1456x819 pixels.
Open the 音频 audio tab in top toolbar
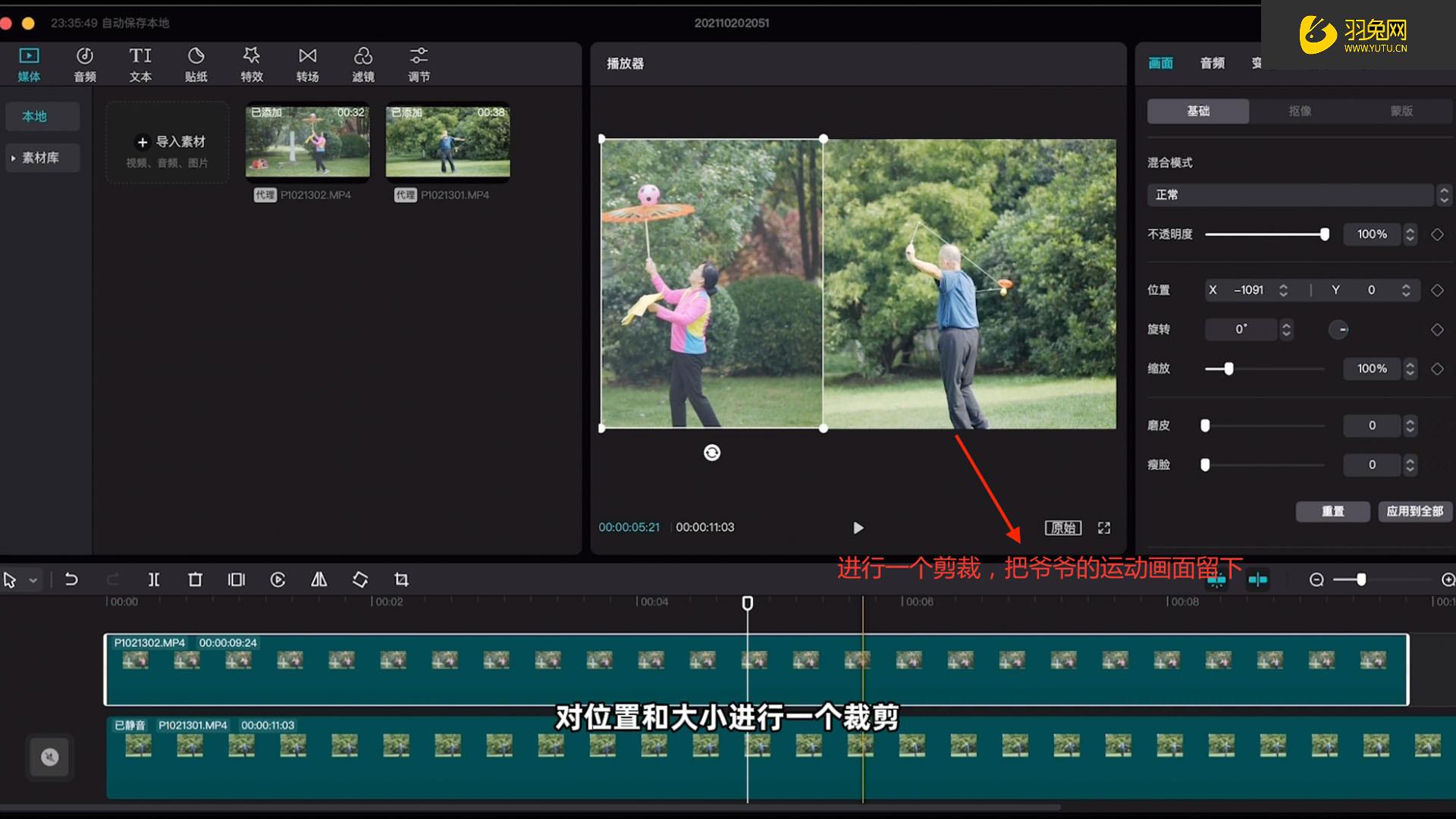click(85, 64)
